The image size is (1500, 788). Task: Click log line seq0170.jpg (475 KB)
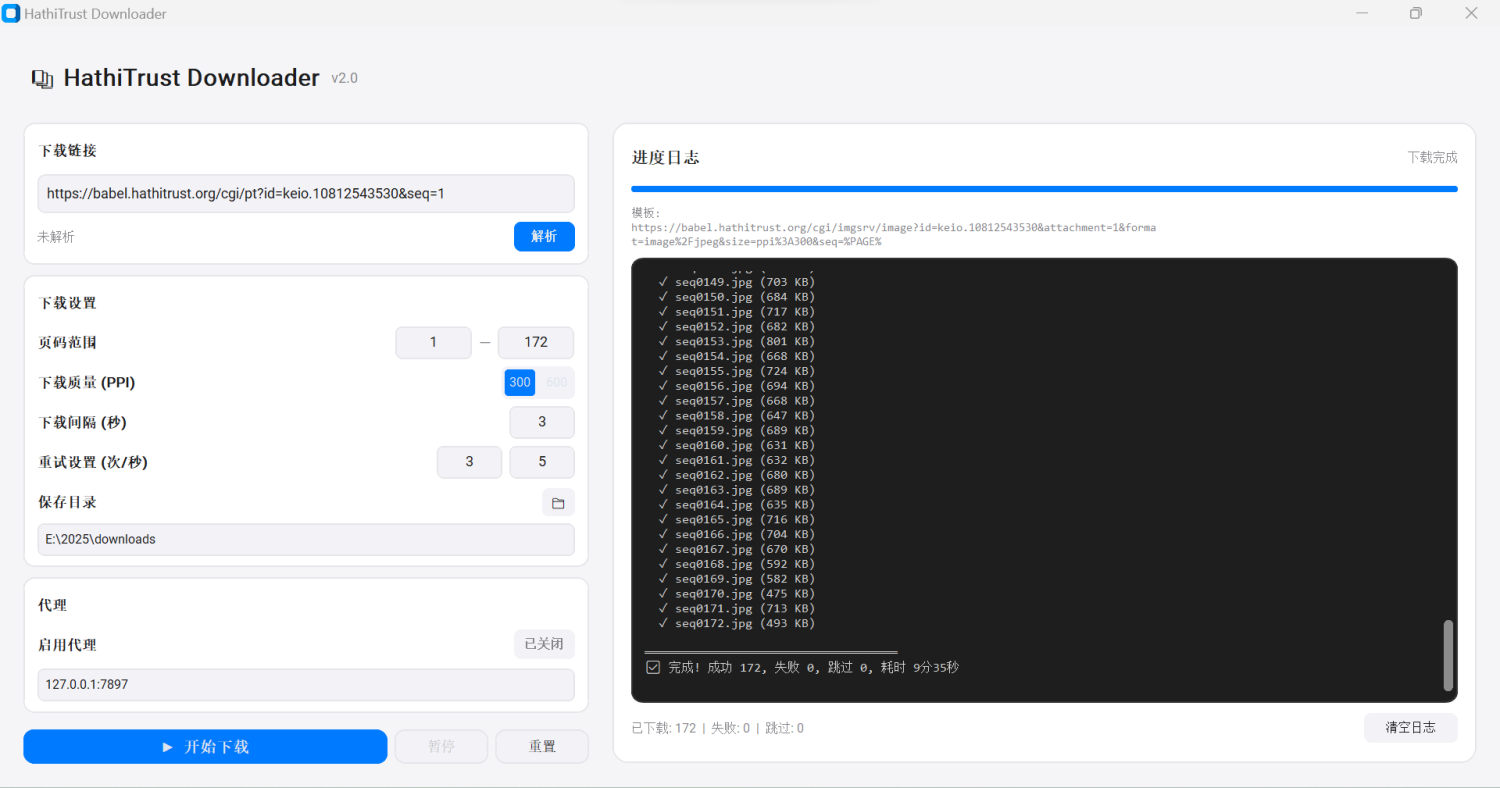tap(737, 594)
